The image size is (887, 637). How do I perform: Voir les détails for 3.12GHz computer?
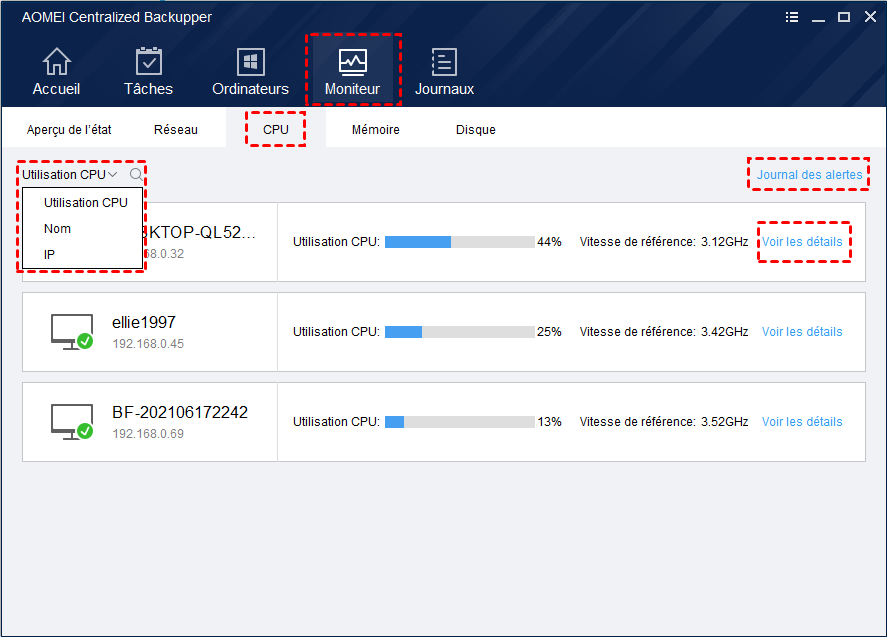[x=802, y=242]
